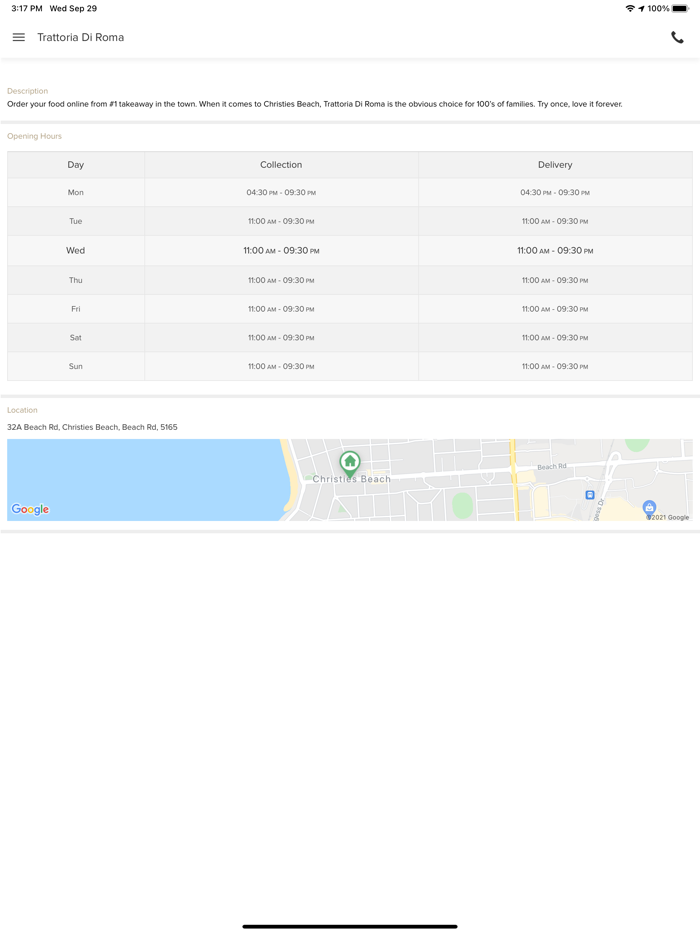Click Wednesday collection hours cell
Screen dimensions: 700x934
click(281, 251)
